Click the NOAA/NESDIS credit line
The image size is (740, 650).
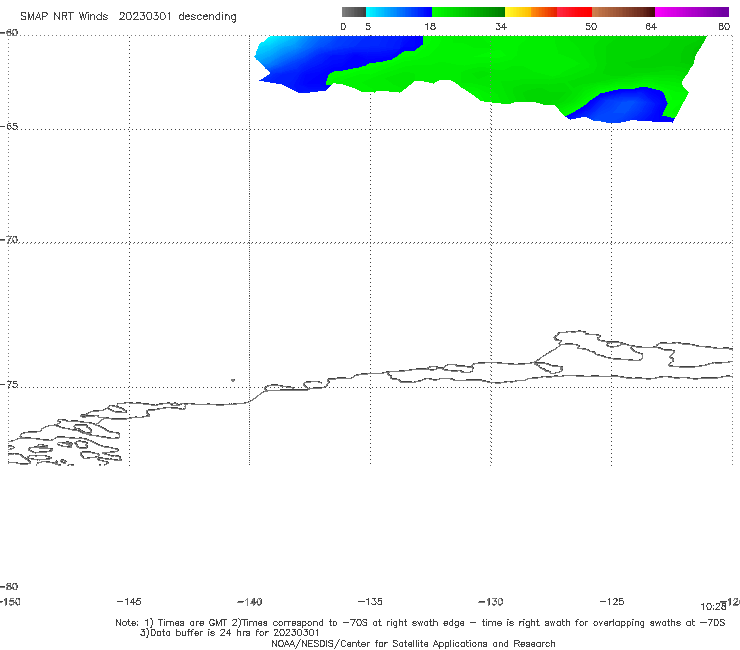413,643
